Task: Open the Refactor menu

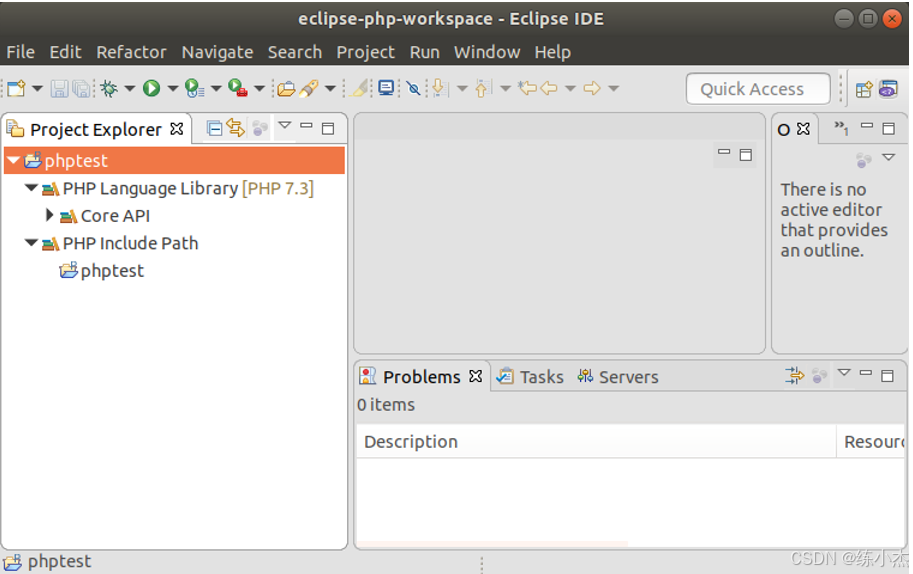Action: pyautogui.click(x=131, y=52)
